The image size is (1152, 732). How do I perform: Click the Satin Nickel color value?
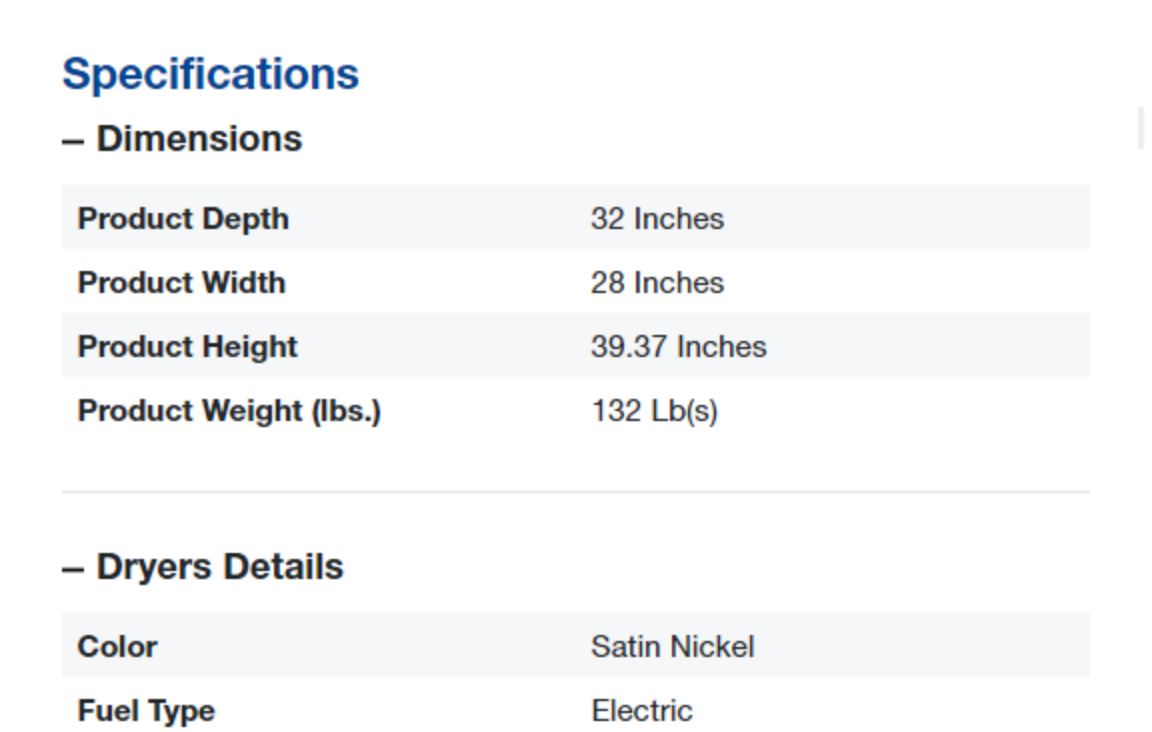pos(672,646)
